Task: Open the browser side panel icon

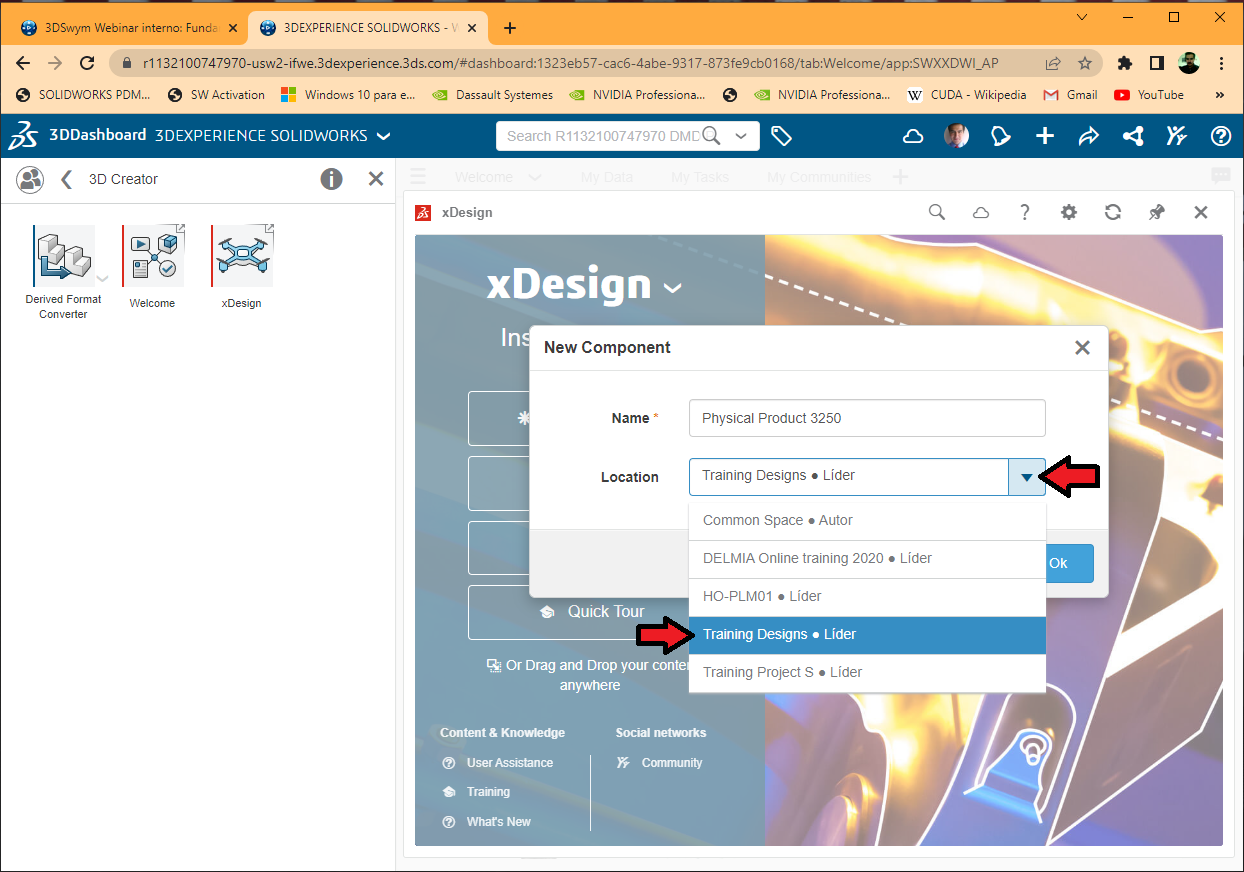Action: click(1156, 63)
